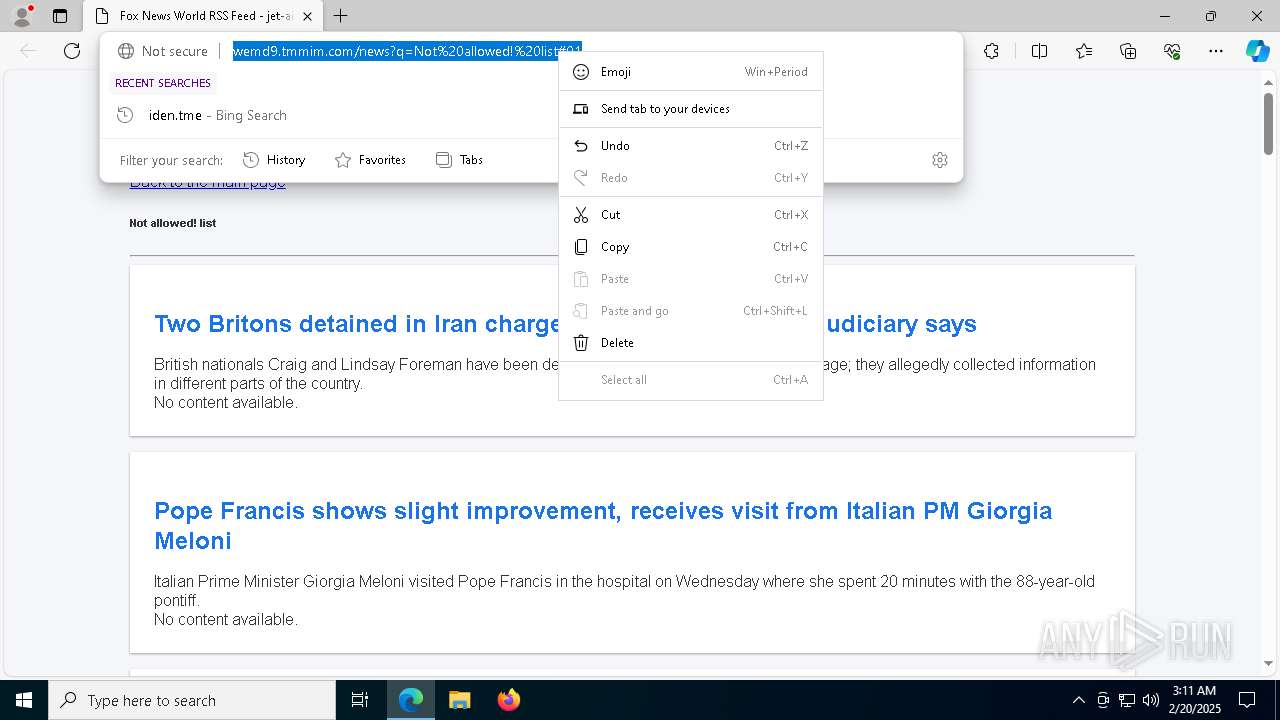Launch Firefox from the taskbar

[508, 700]
